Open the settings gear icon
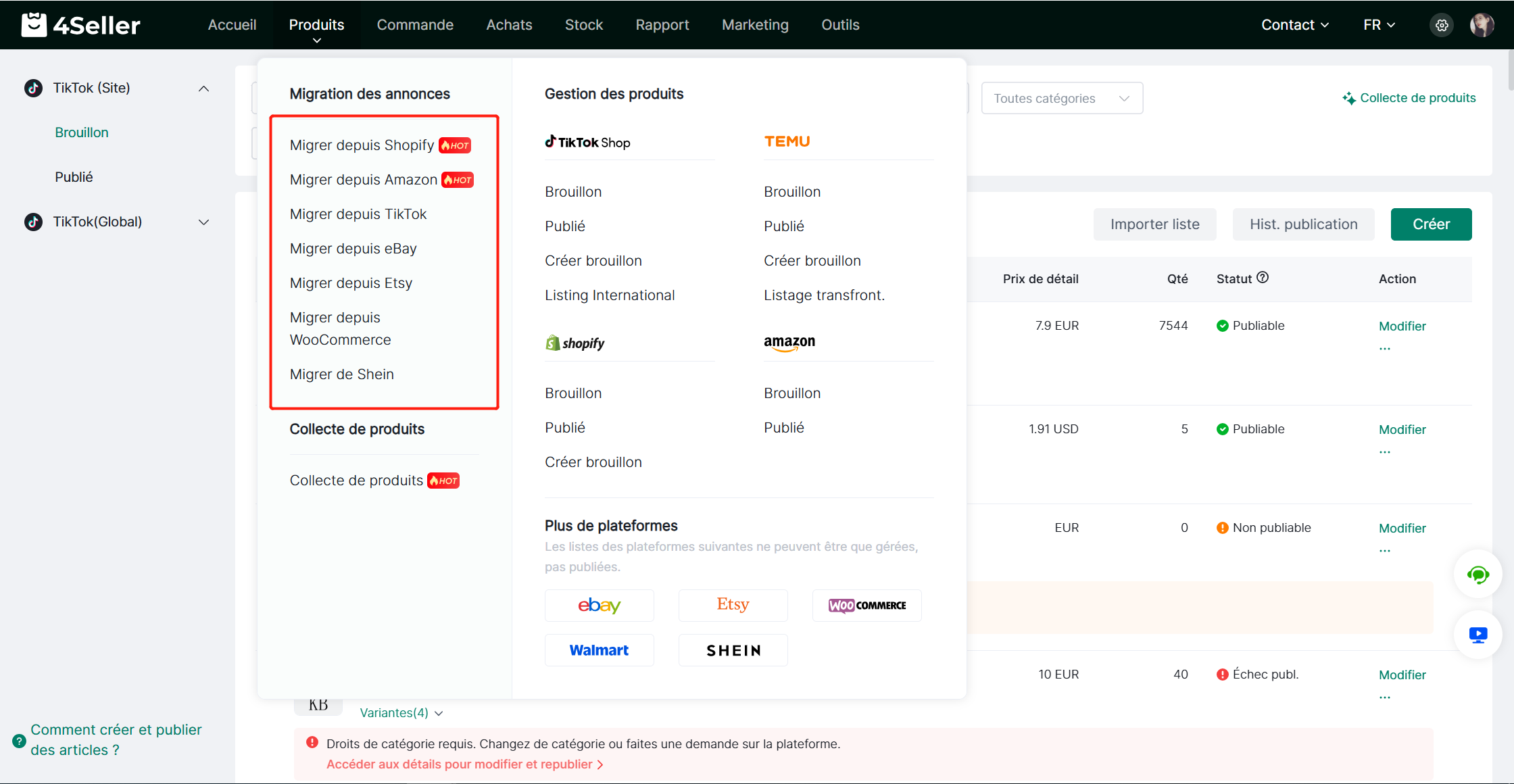This screenshot has width=1514, height=784. [1442, 25]
